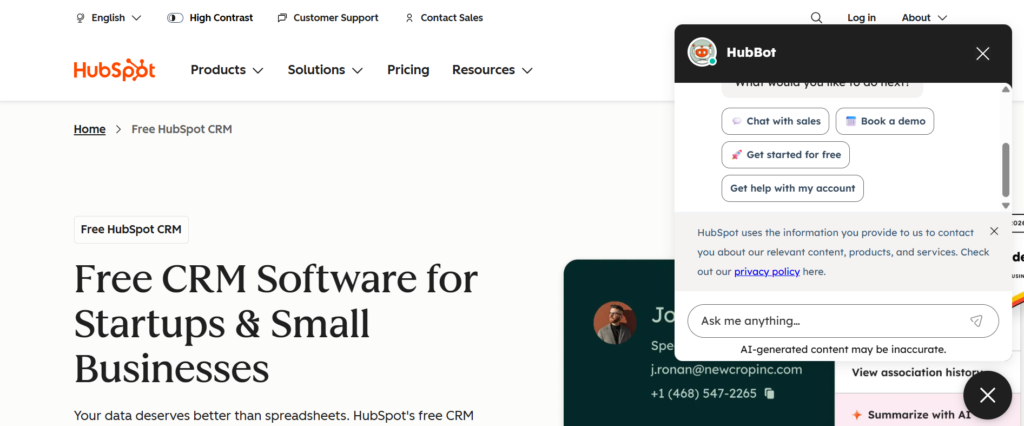Click the contact profile photo

click(x=614, y=323)
